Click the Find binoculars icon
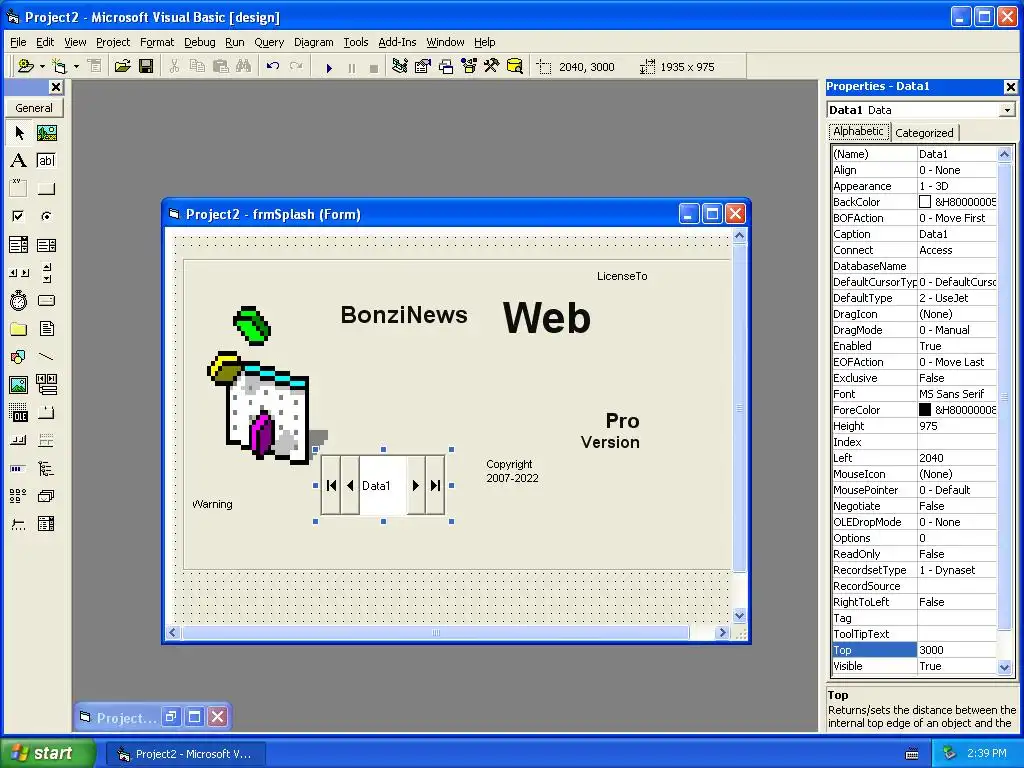Screen dimensions: 1024x768 point(244,66)
